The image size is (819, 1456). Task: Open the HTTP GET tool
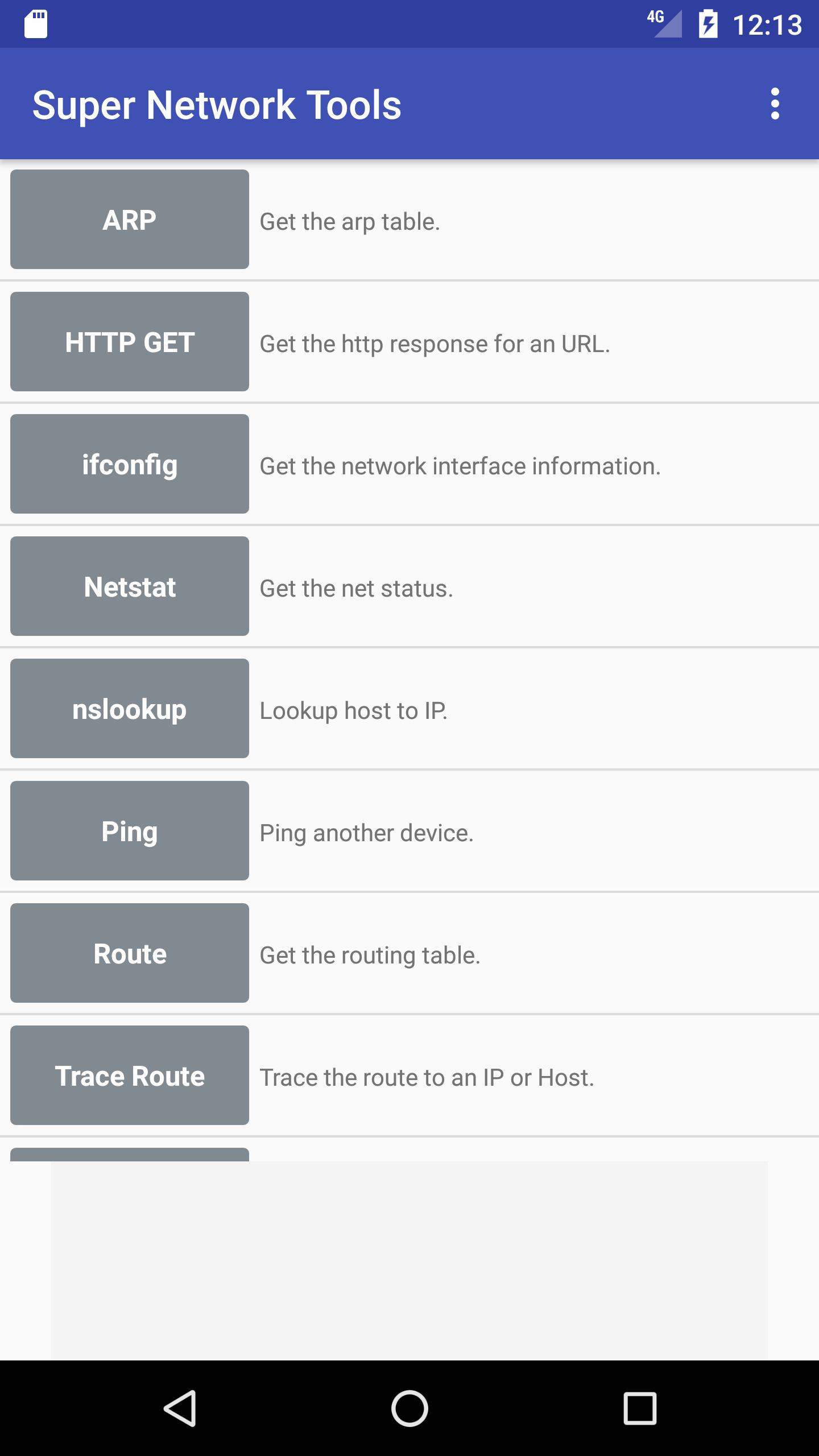129,341
